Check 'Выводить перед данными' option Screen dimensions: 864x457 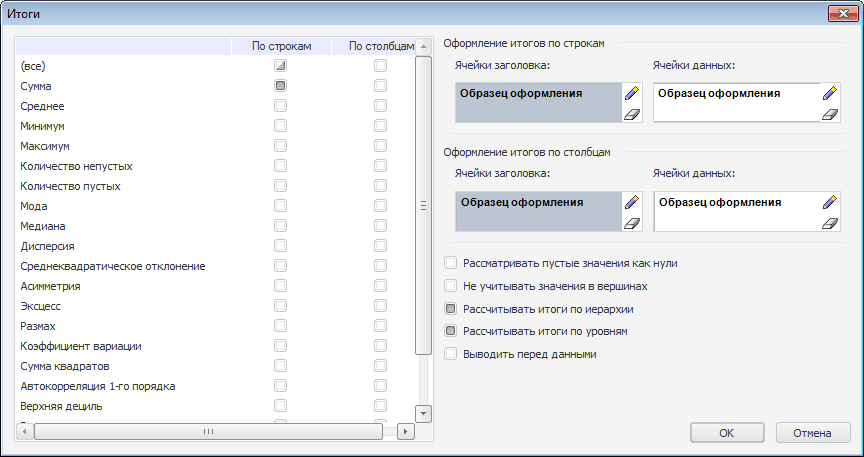pyautogui.click(x=451, y=353)
